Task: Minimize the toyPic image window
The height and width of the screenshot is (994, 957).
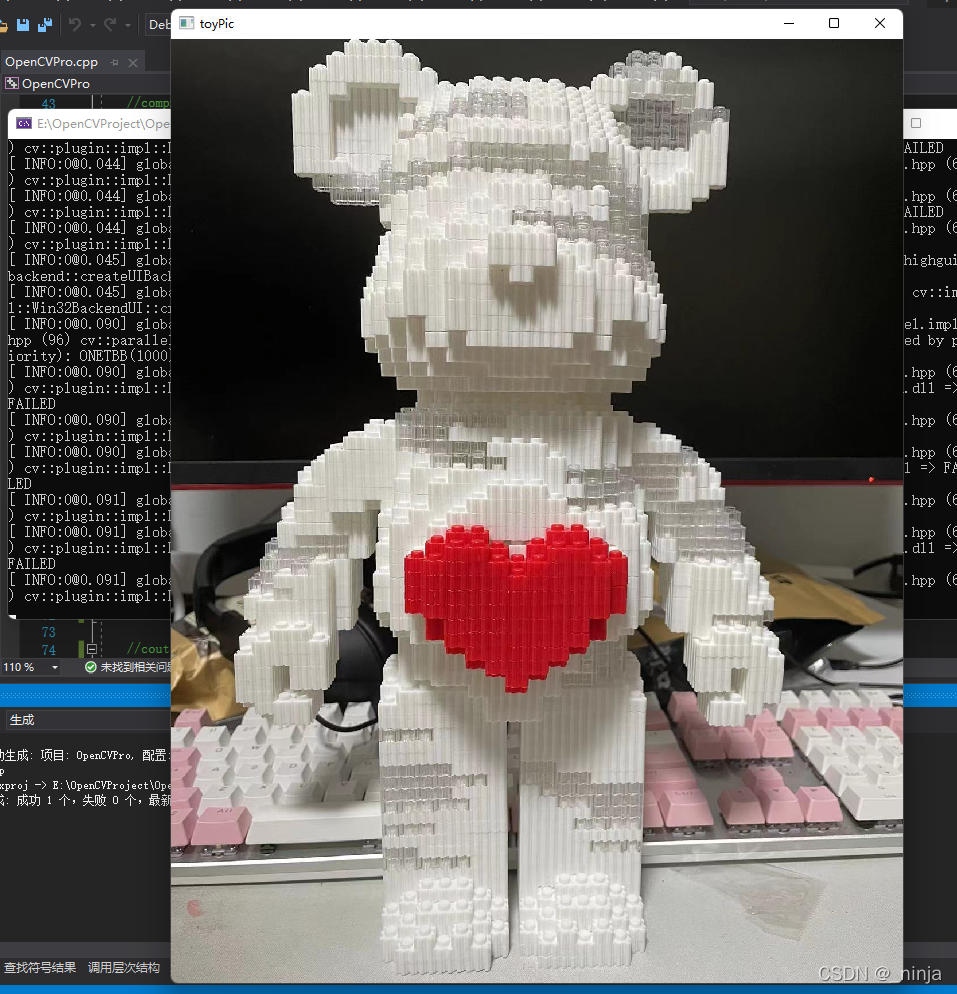Action: [x=789, y=23]
